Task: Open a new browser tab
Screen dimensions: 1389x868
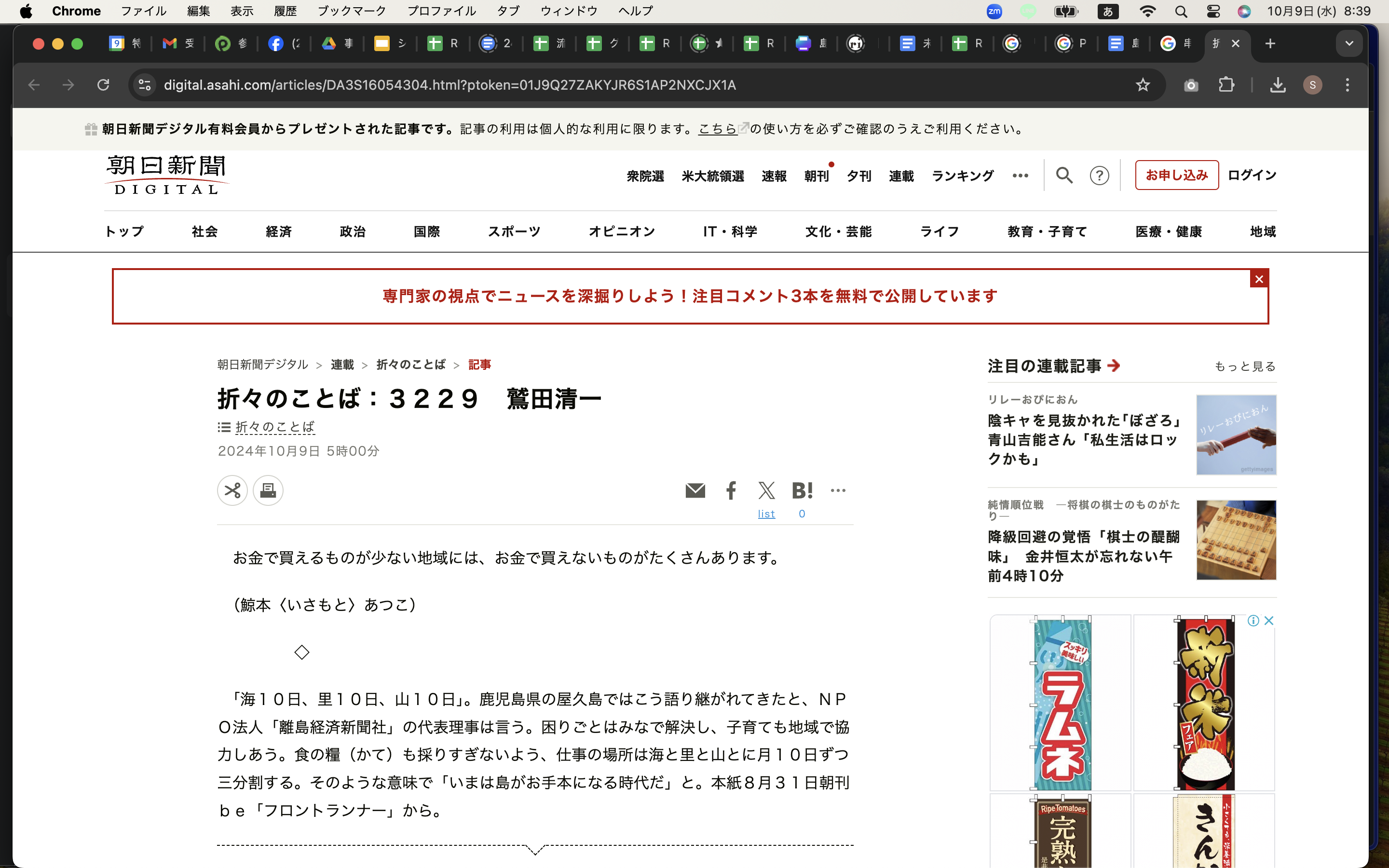Action: pyautogui.click(x=1270, y=43)
